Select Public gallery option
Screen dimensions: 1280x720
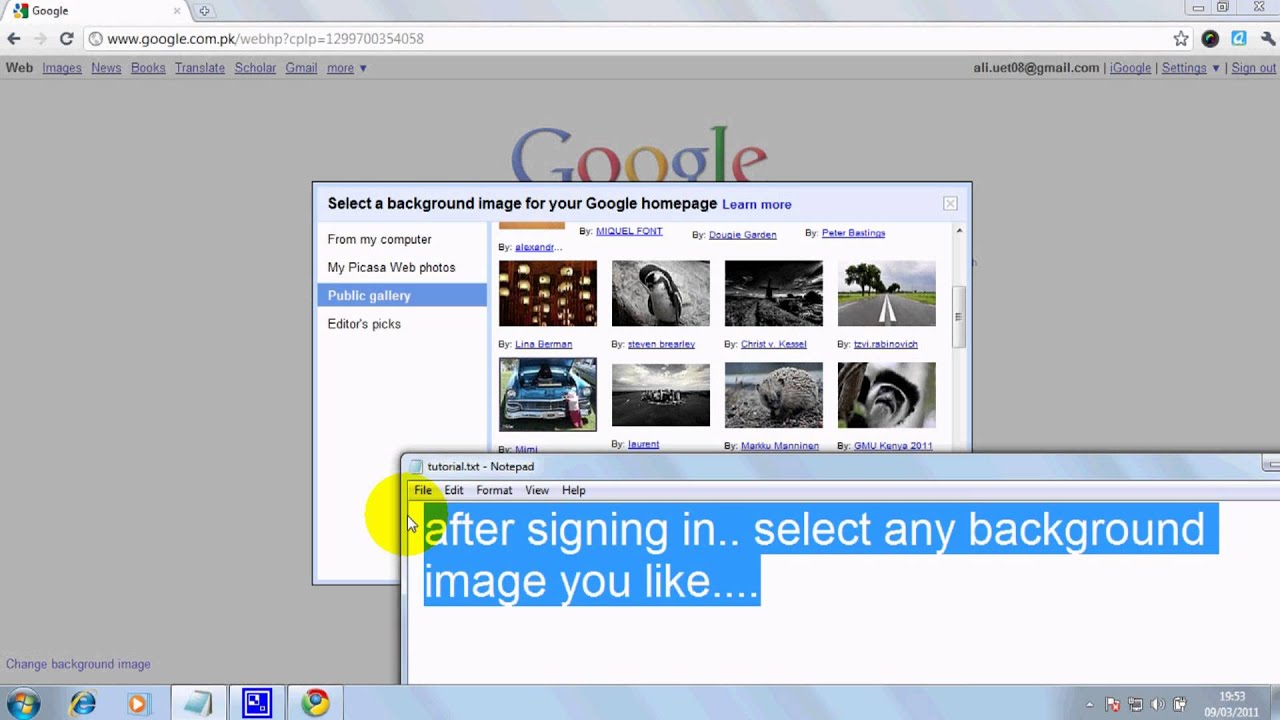tap(401, 295)
